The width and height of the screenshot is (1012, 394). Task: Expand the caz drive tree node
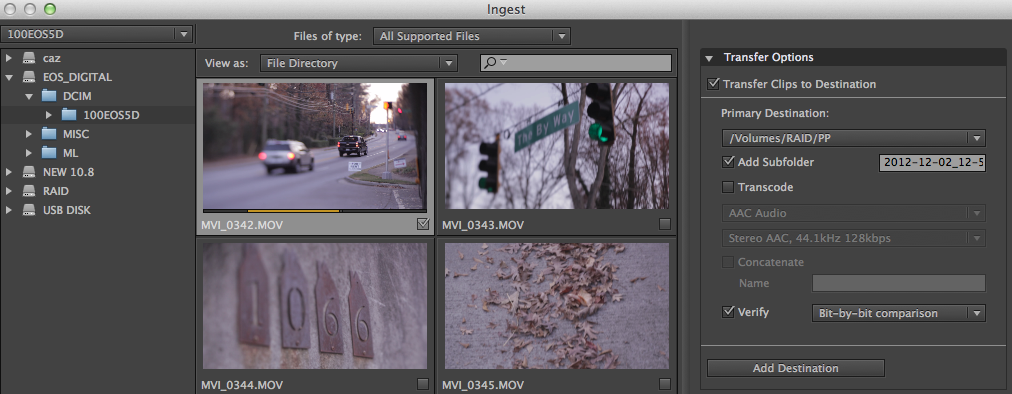pyautogui.click(x=8, y=58)
